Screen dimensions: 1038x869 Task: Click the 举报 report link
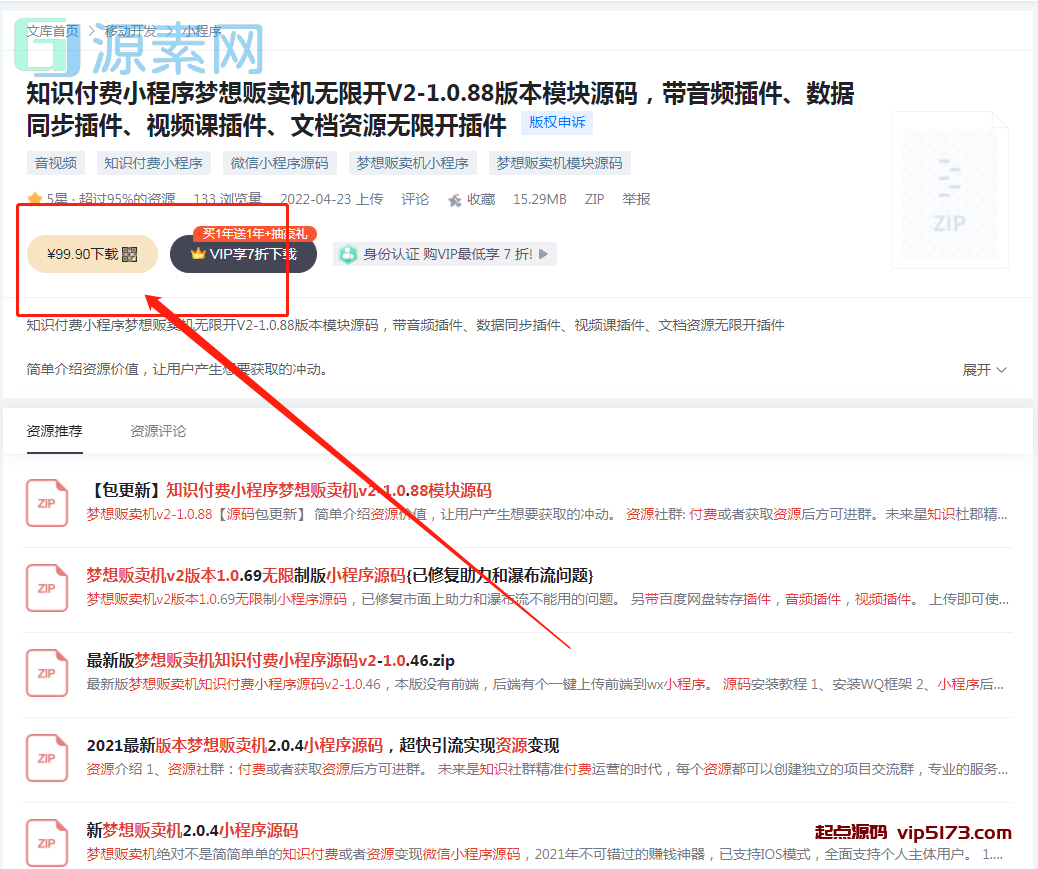[637, 199]
